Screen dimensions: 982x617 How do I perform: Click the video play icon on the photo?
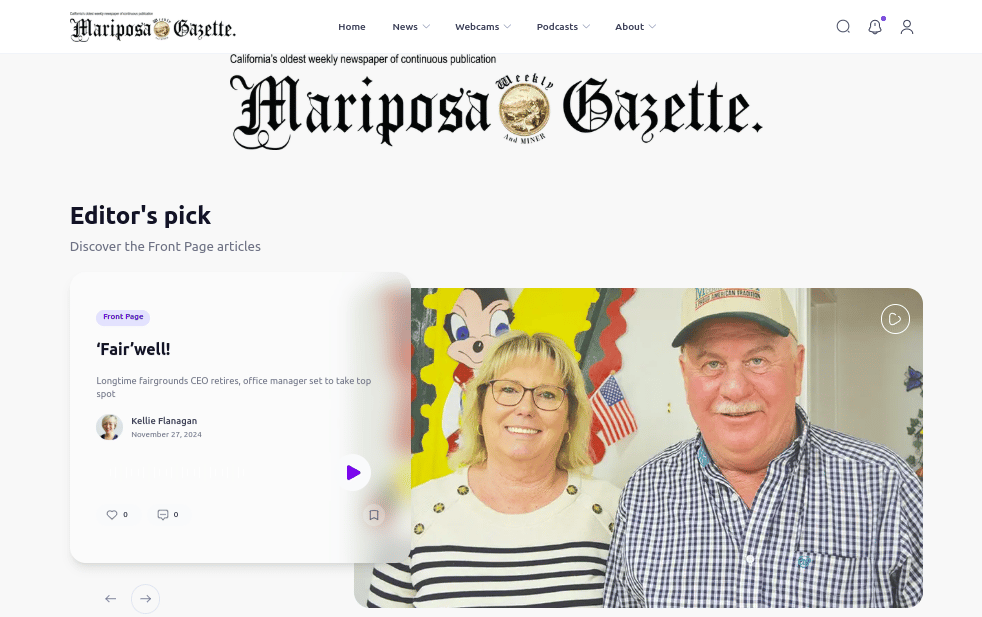click(x=895, y=319)
